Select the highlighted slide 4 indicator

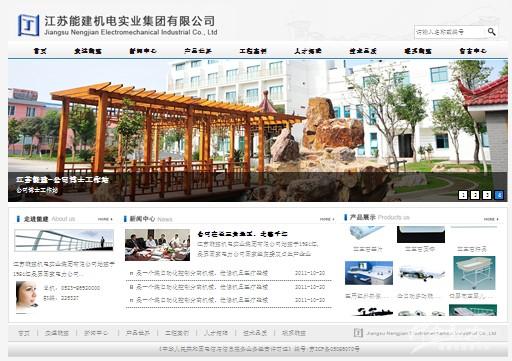pos(499,195)
